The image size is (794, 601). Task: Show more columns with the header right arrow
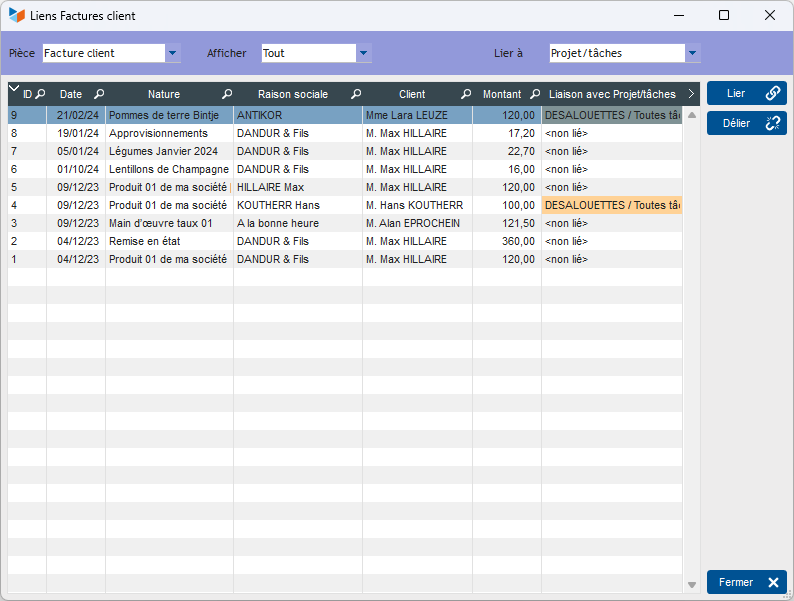click(x=691, y=94)
